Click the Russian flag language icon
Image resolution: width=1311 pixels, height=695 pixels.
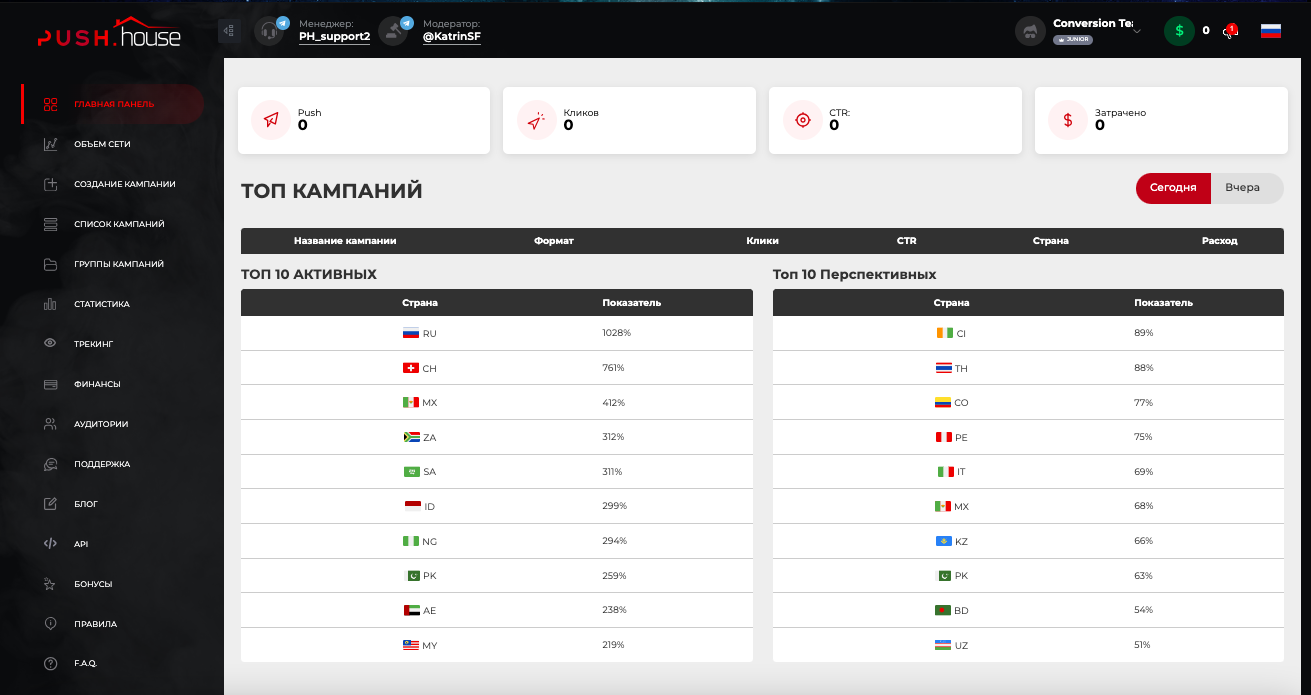click(x=1271, y=31)
